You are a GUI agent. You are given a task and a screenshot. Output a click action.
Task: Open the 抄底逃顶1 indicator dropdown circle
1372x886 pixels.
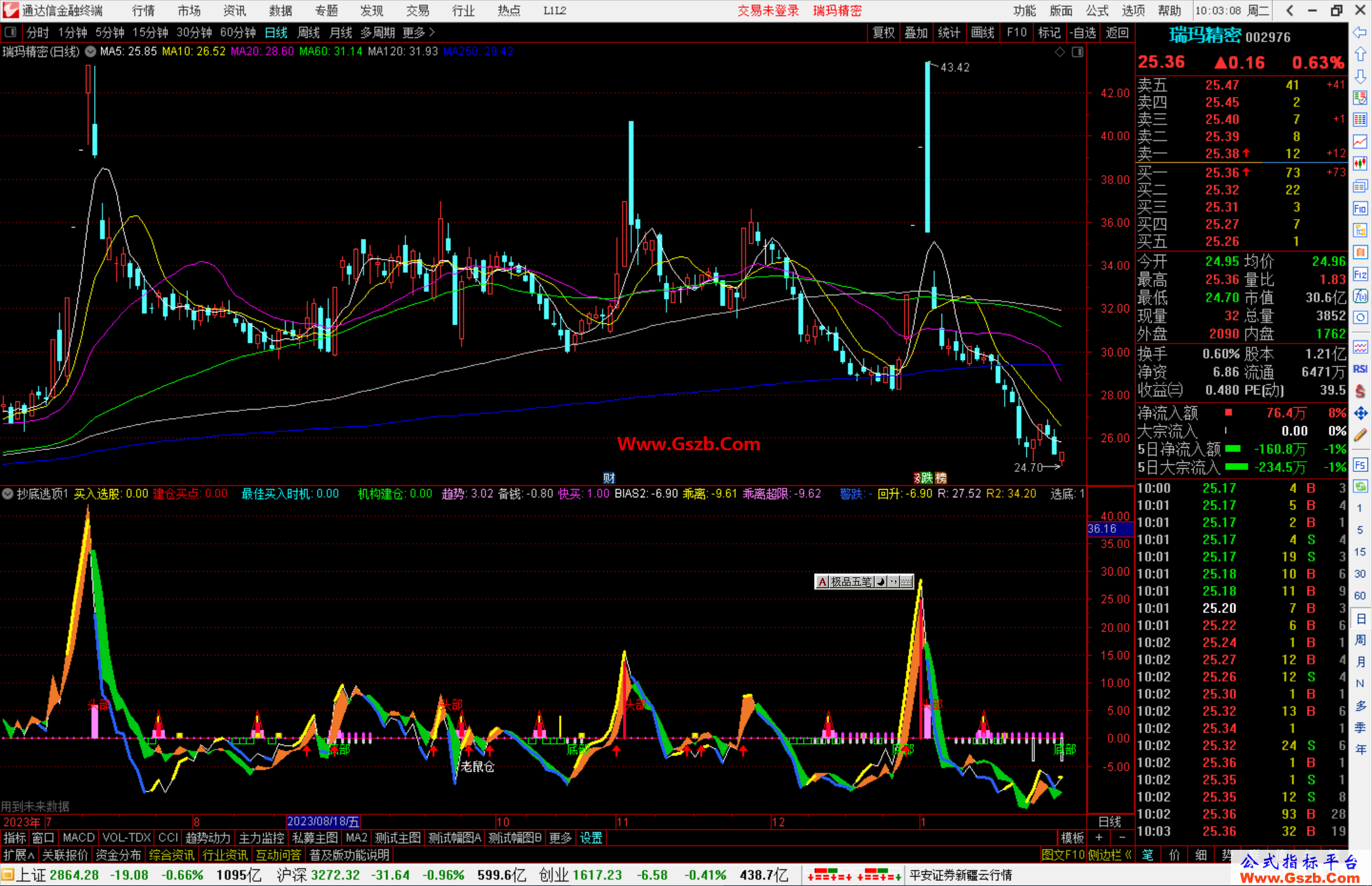pyautogui.click(x=8, y=493)
